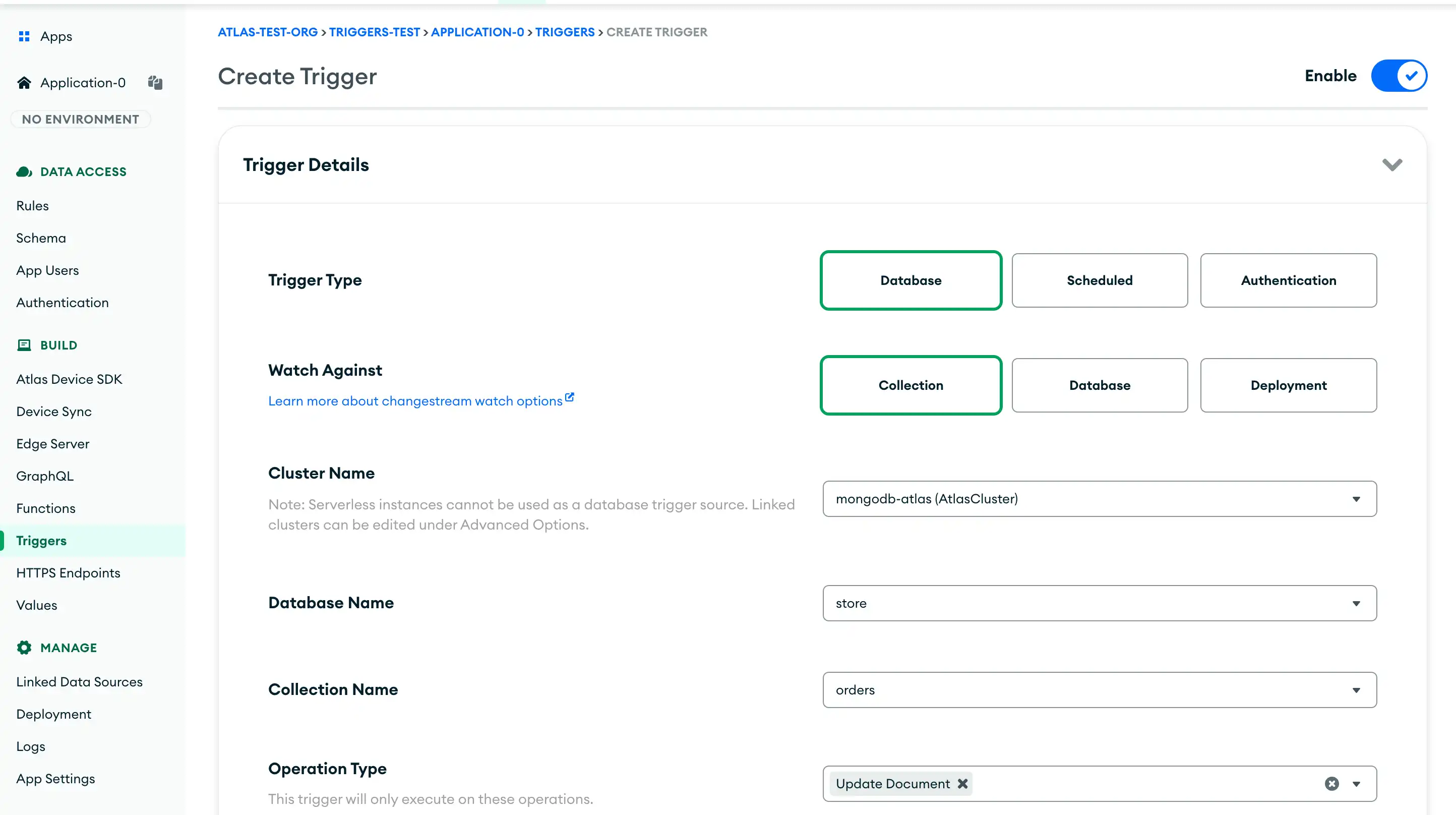Click the home icon beside Application-0
The height and width of the screenshot is (815, 1456).
tap(24, 82)
